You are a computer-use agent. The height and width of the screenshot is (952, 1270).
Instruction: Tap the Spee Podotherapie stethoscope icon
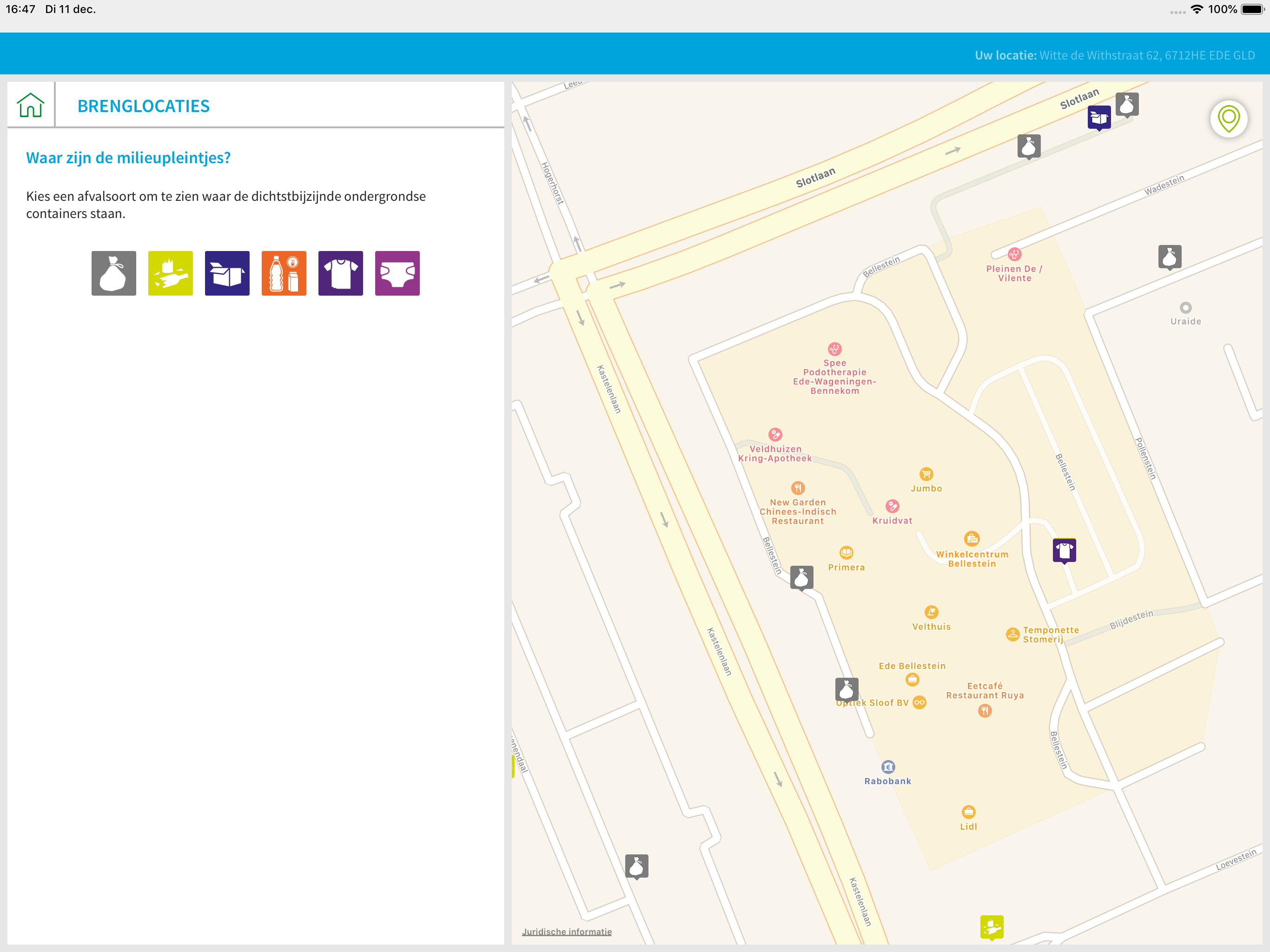pyautogui.click(x=835, y=349)
